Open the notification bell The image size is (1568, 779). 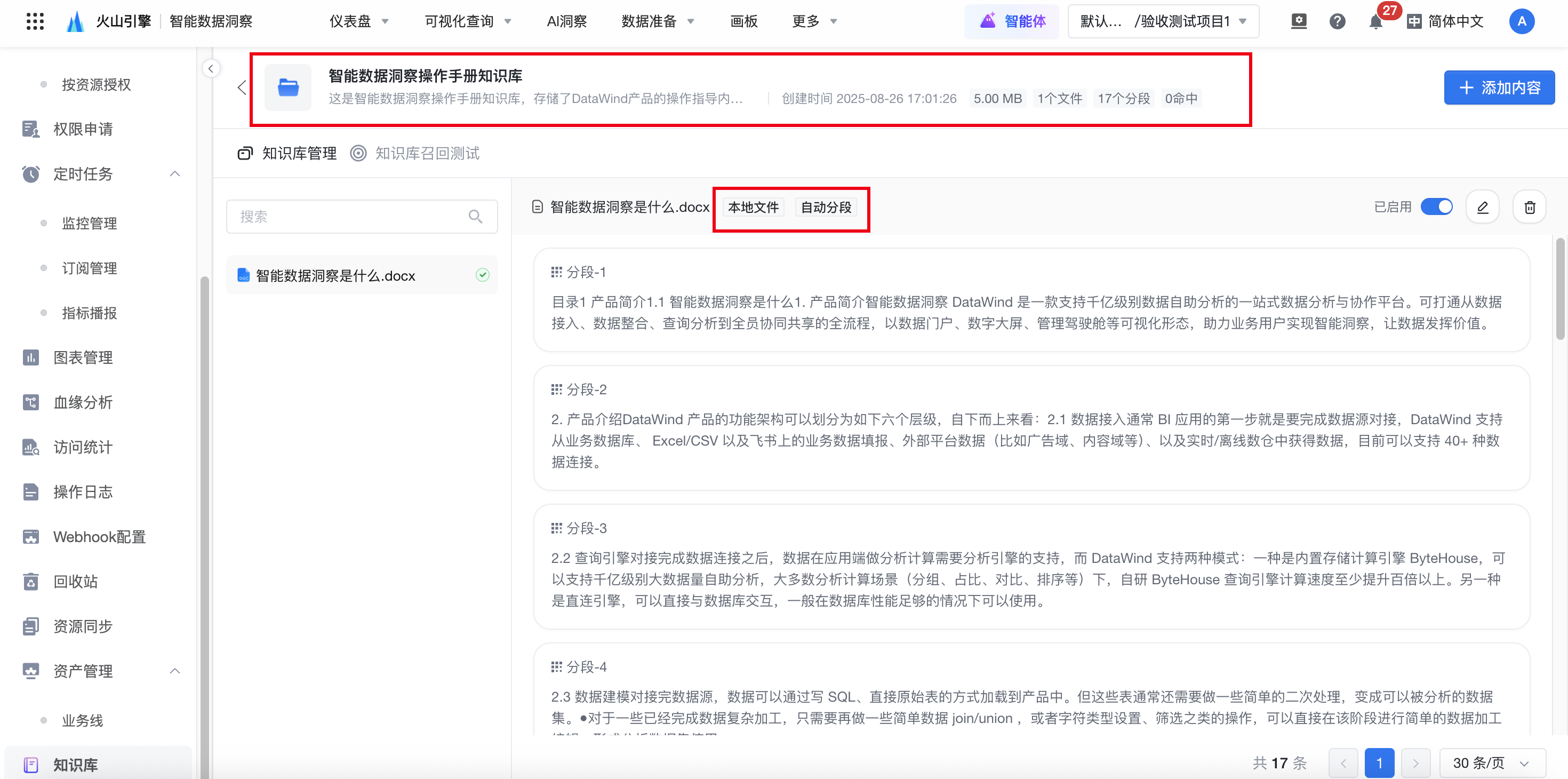pyautogui.click(x=1375, y=22)
